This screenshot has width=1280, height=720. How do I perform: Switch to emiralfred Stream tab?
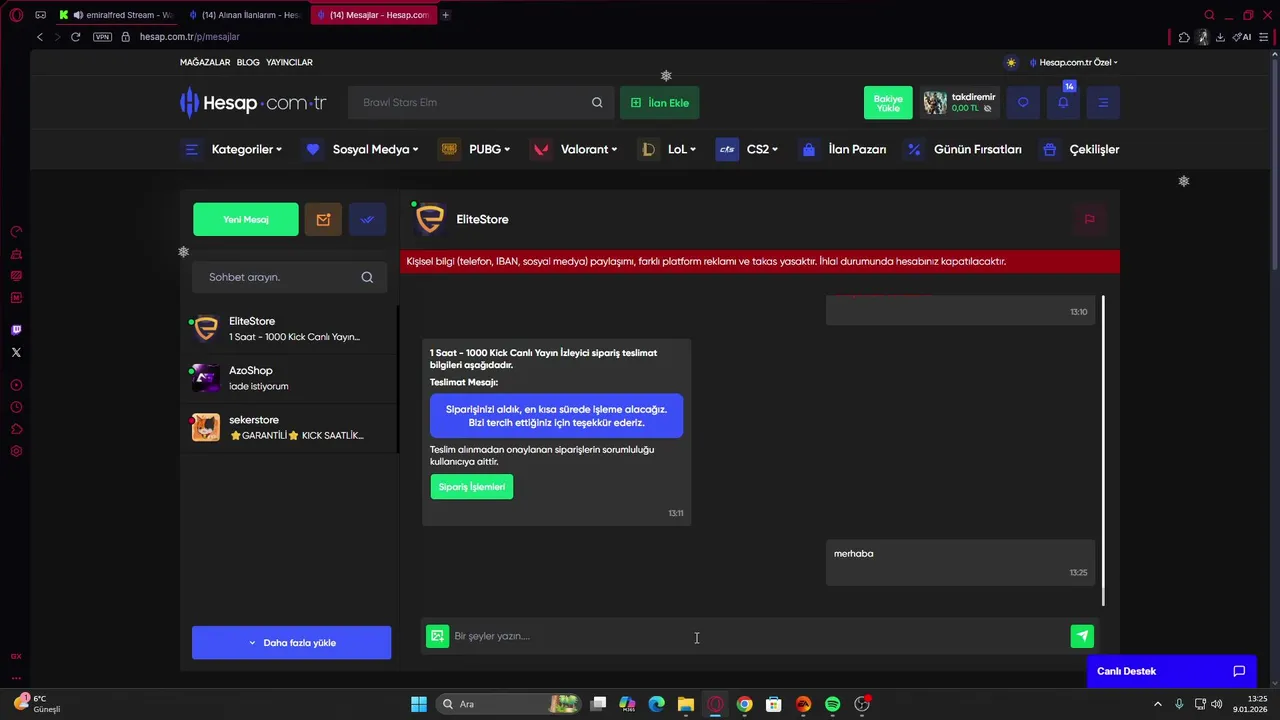pyautogui.click(x=117, y=15)
